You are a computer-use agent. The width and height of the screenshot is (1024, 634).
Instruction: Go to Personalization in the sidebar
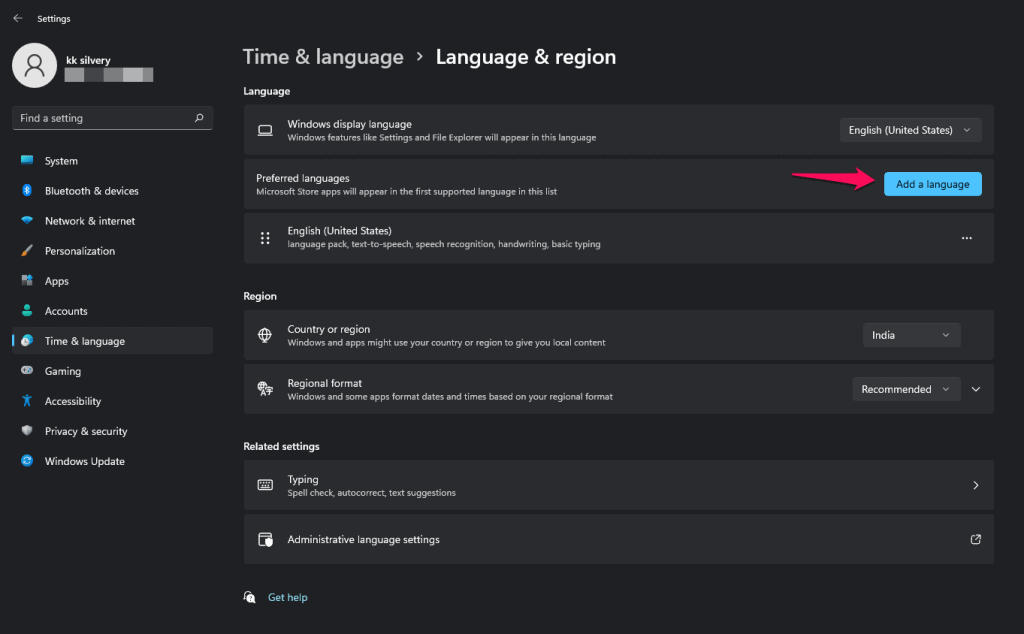coord(79,251)
